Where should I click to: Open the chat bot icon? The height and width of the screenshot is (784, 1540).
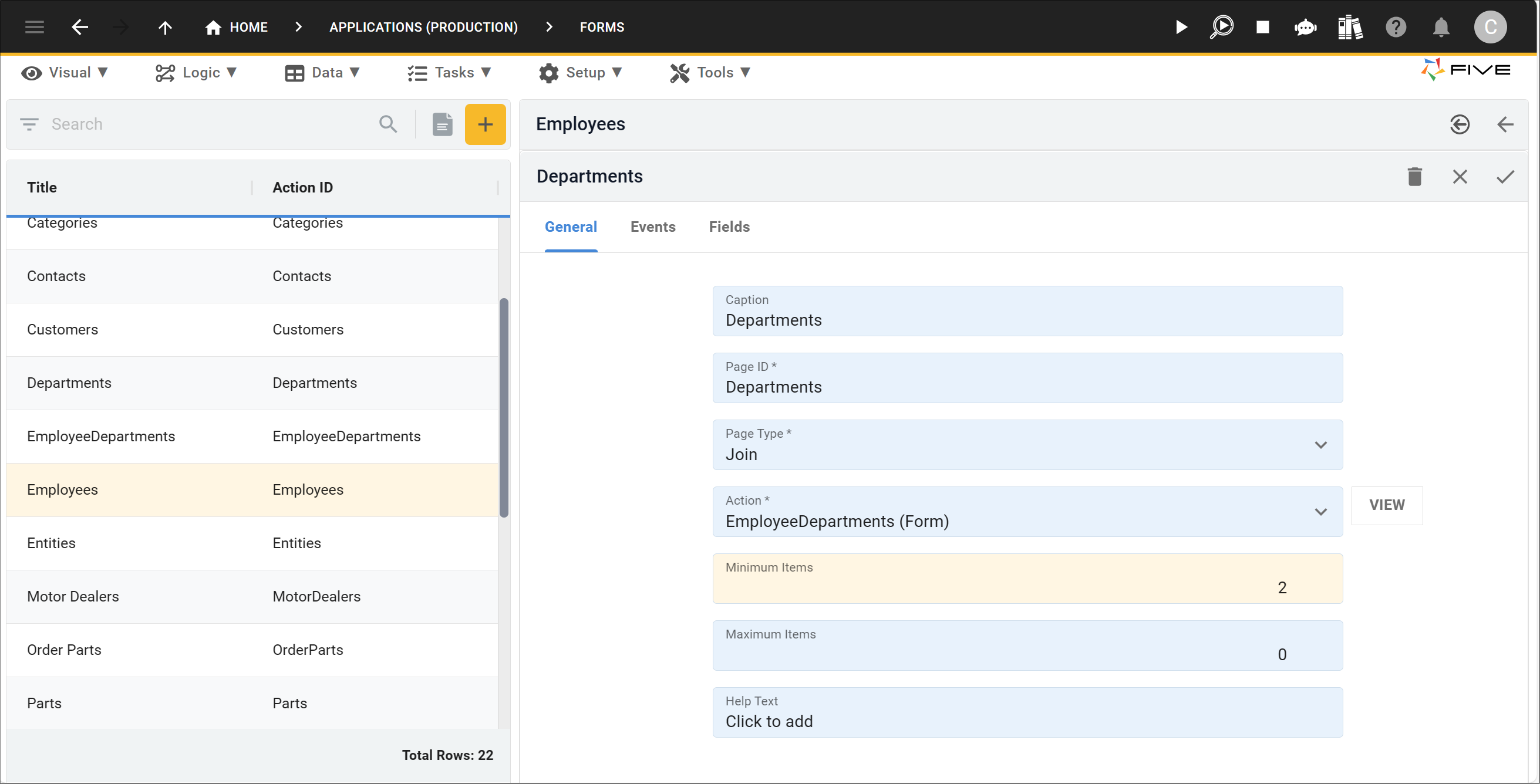tap(1306, 27)
